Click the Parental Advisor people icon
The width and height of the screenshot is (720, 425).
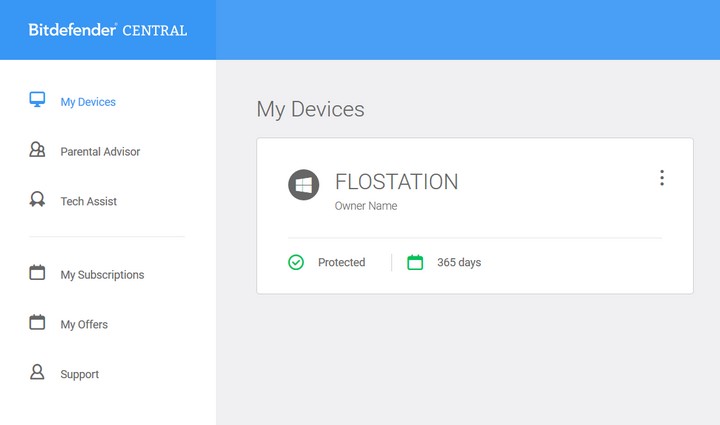[38, 151]
